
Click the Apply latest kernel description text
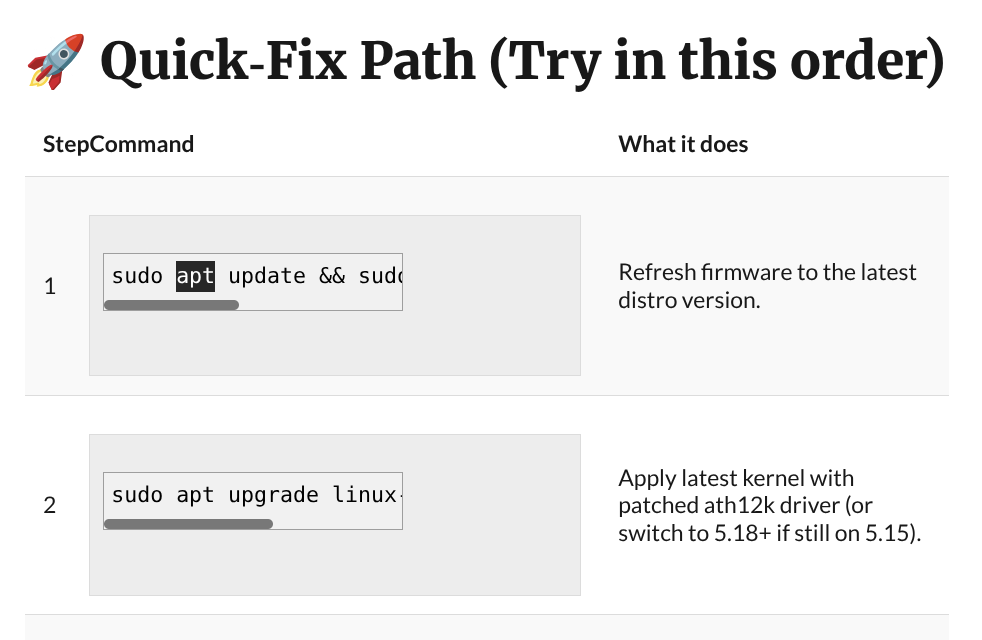736,478
